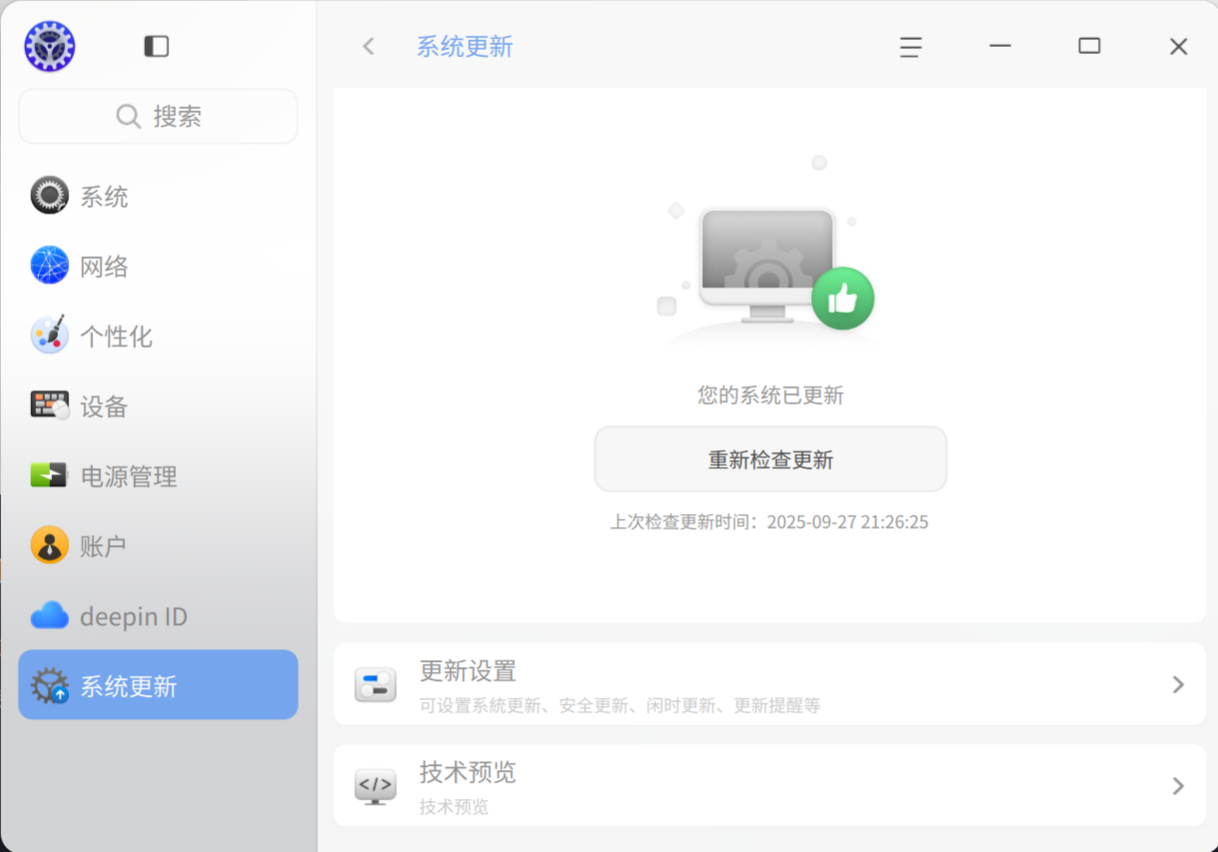Viewport: 1218px width, 852px height.
Task: Minimize the Control Center window
Action: click(x=1000, y=46)
